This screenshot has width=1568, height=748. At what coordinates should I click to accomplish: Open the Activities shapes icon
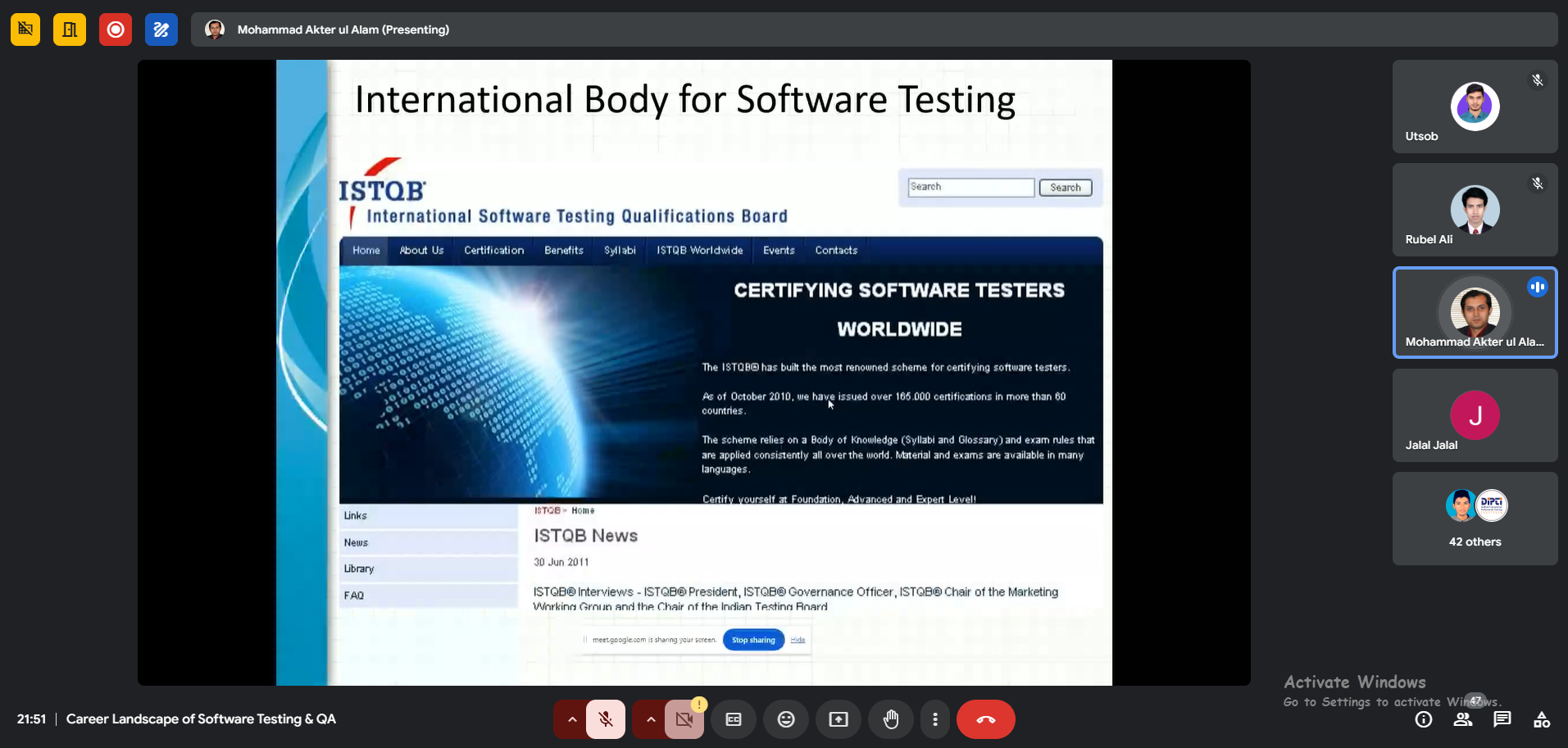(x=1541, y=719)
